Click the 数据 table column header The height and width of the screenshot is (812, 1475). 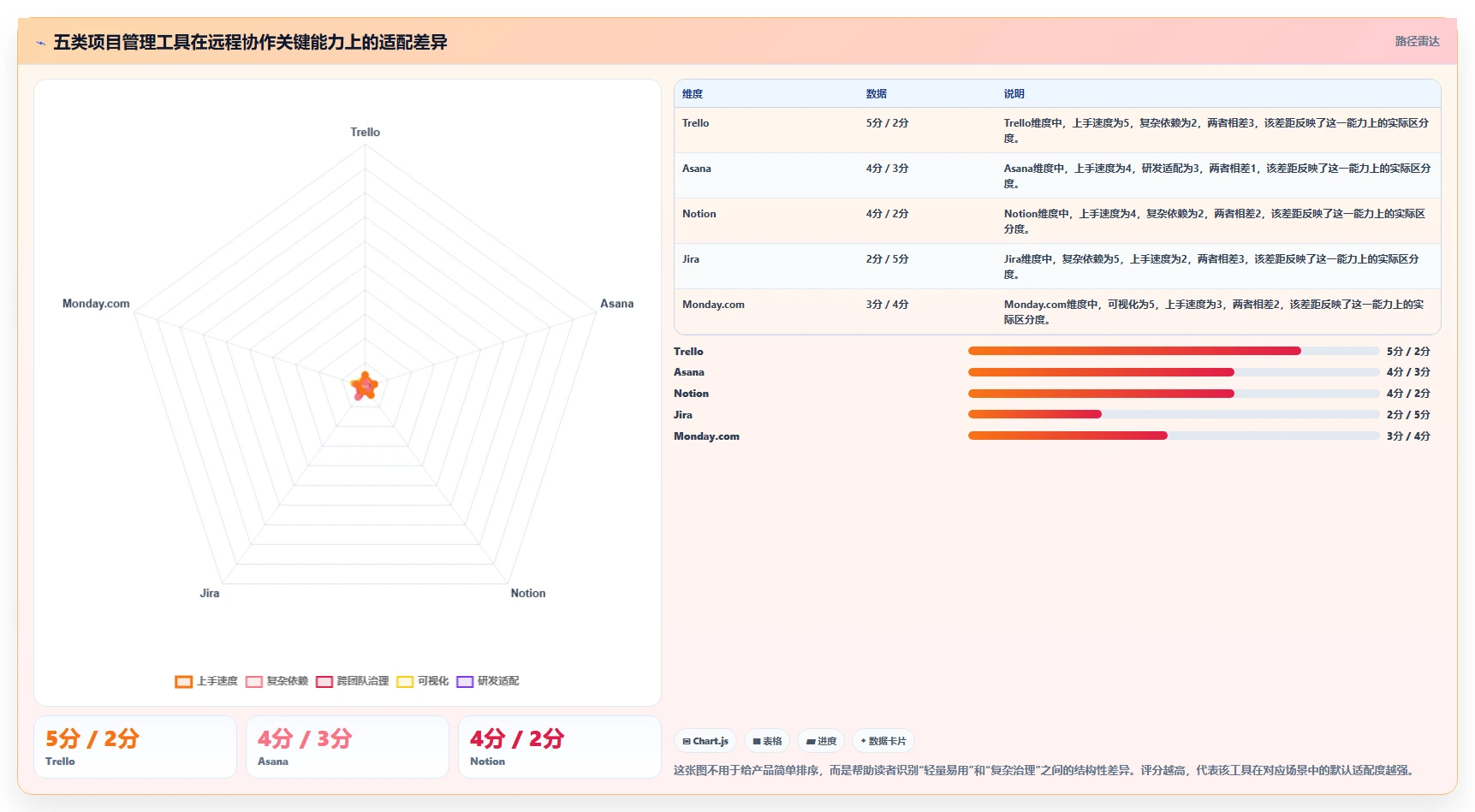click(876, 94)
